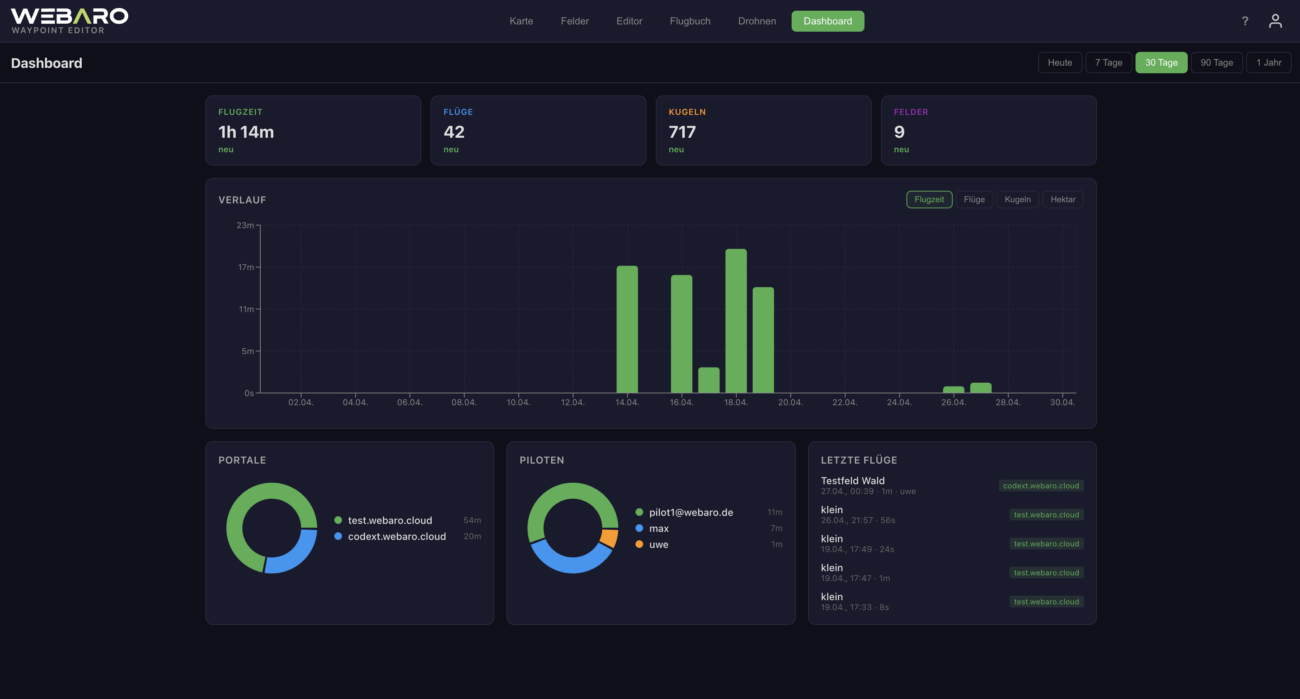Click the Kugeln 717 card
The image size is (1300, 699).
[x=763, y=130]
